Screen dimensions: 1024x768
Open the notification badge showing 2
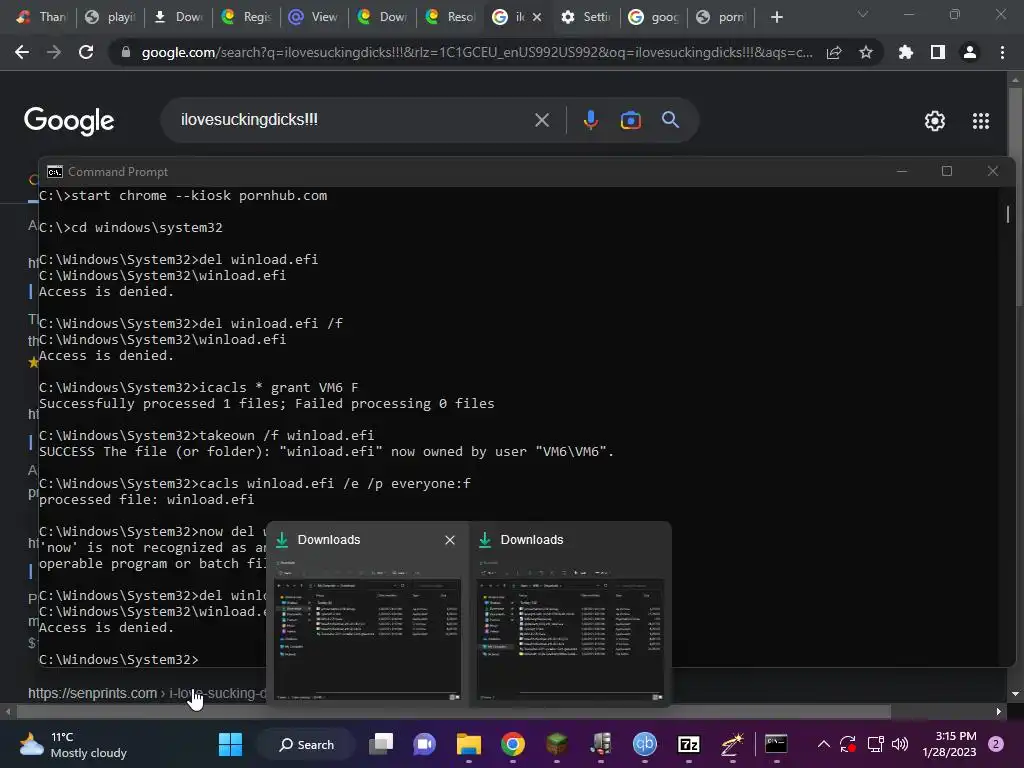coord(996,744)
